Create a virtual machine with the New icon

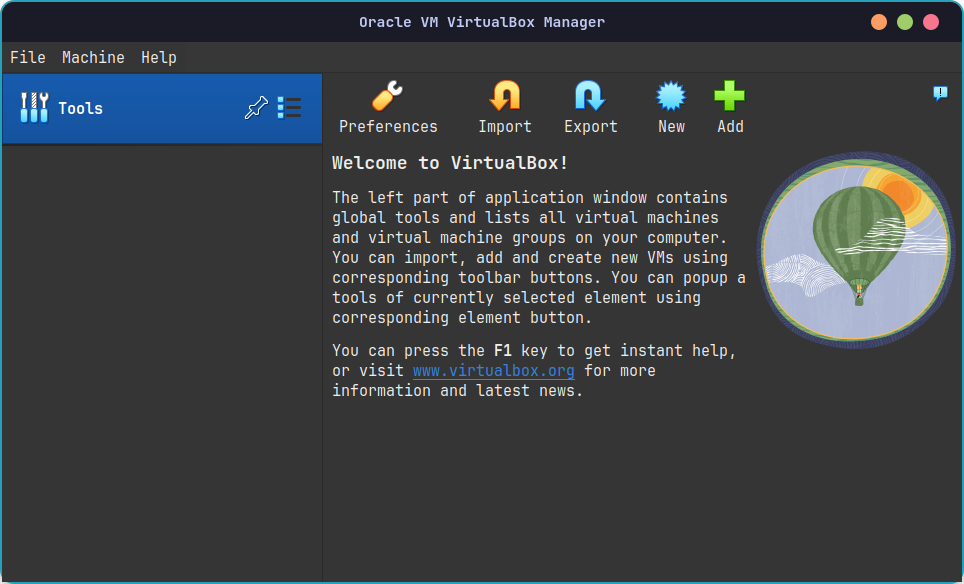pos(671,97)
